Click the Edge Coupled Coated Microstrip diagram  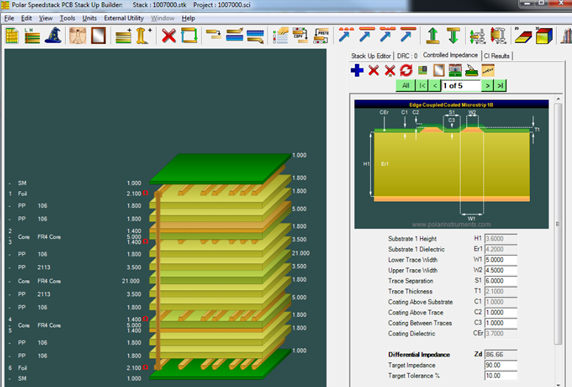451,165
